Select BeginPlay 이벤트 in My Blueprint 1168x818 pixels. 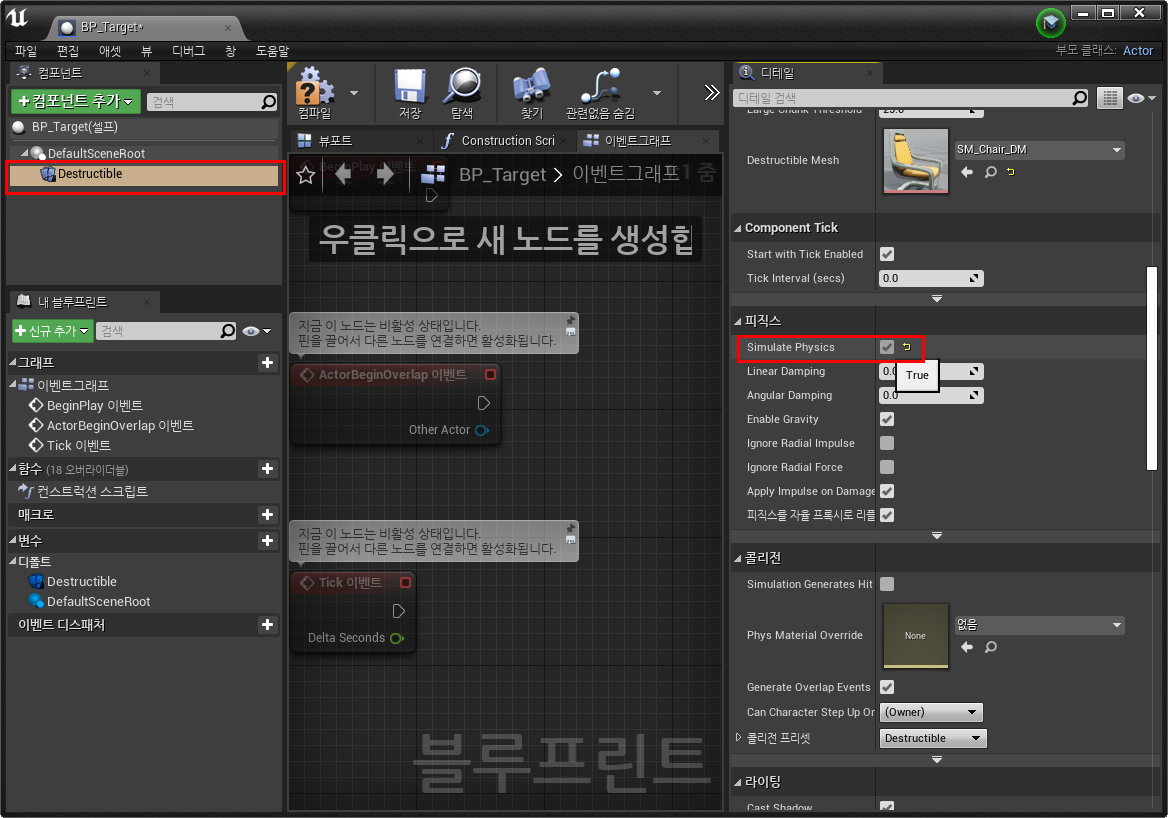(94, 405)
